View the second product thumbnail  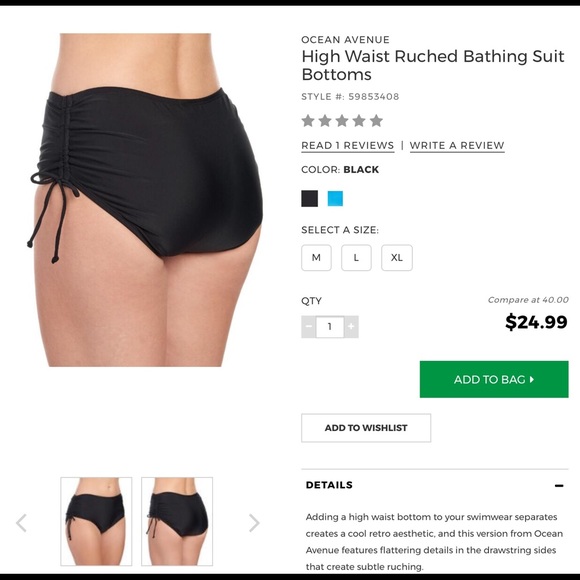pyautogui.click(x=177, y=522)
